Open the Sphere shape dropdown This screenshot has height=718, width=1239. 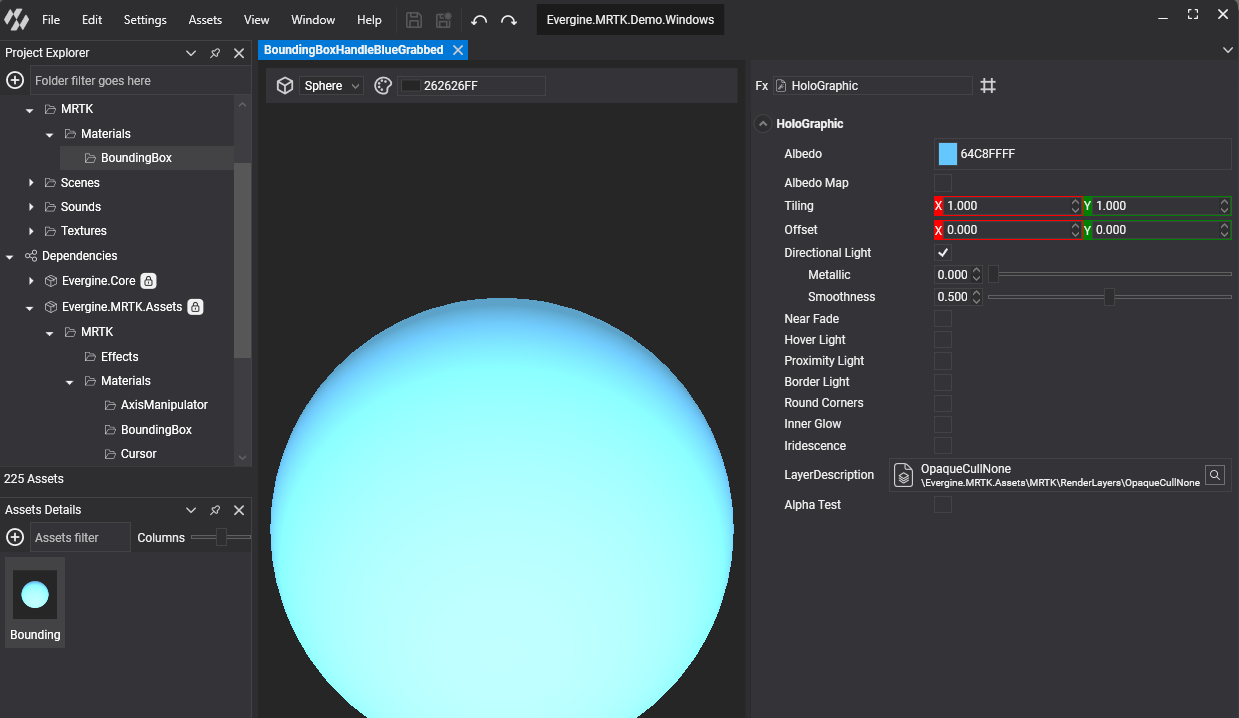(331, 86)
